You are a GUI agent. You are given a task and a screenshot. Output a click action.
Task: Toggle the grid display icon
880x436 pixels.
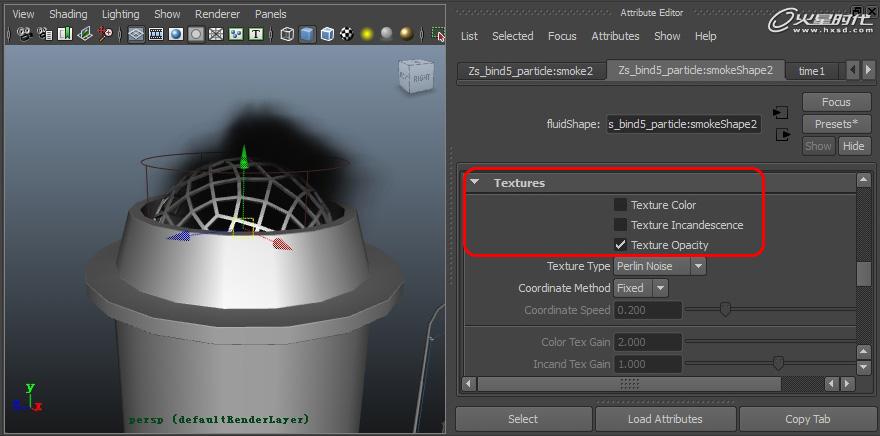click(136, 34)
